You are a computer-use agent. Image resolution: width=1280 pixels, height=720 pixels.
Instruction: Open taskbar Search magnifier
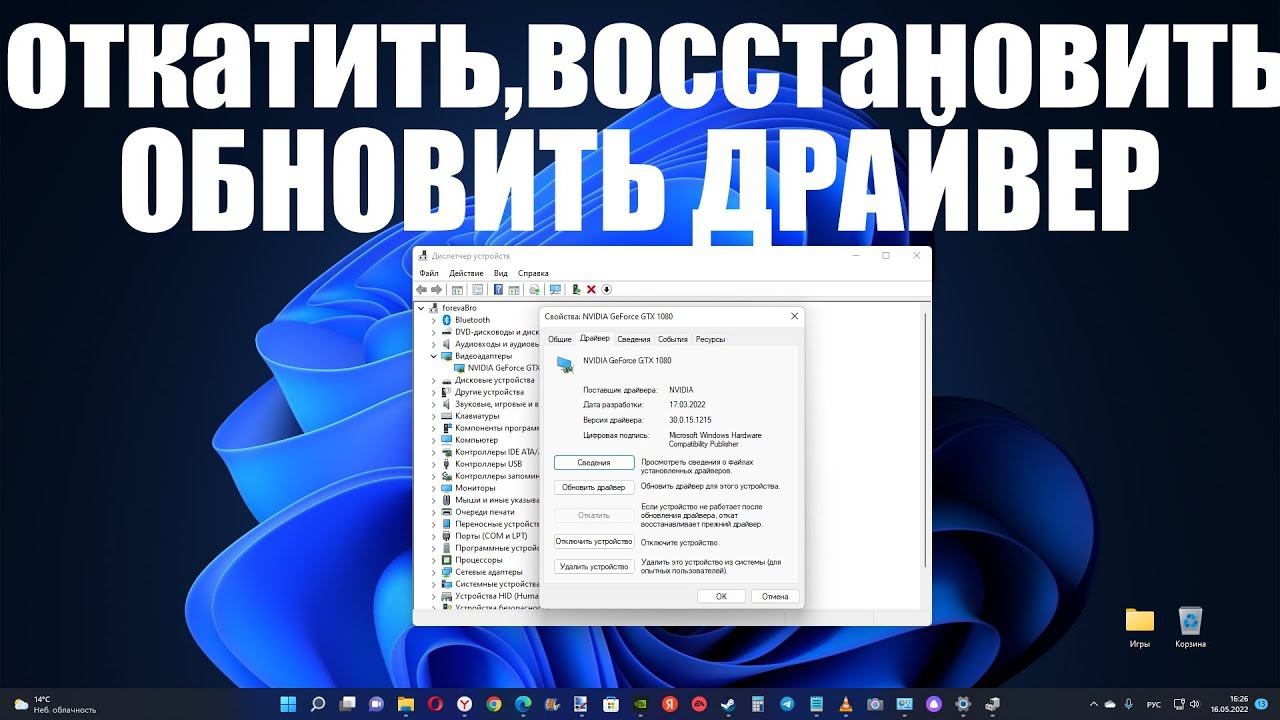pos(318,704)
